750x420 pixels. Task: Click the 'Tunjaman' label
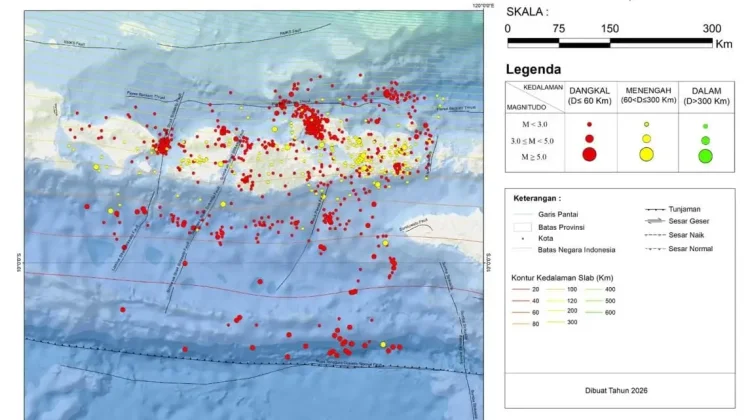click(x=684, y=209)
